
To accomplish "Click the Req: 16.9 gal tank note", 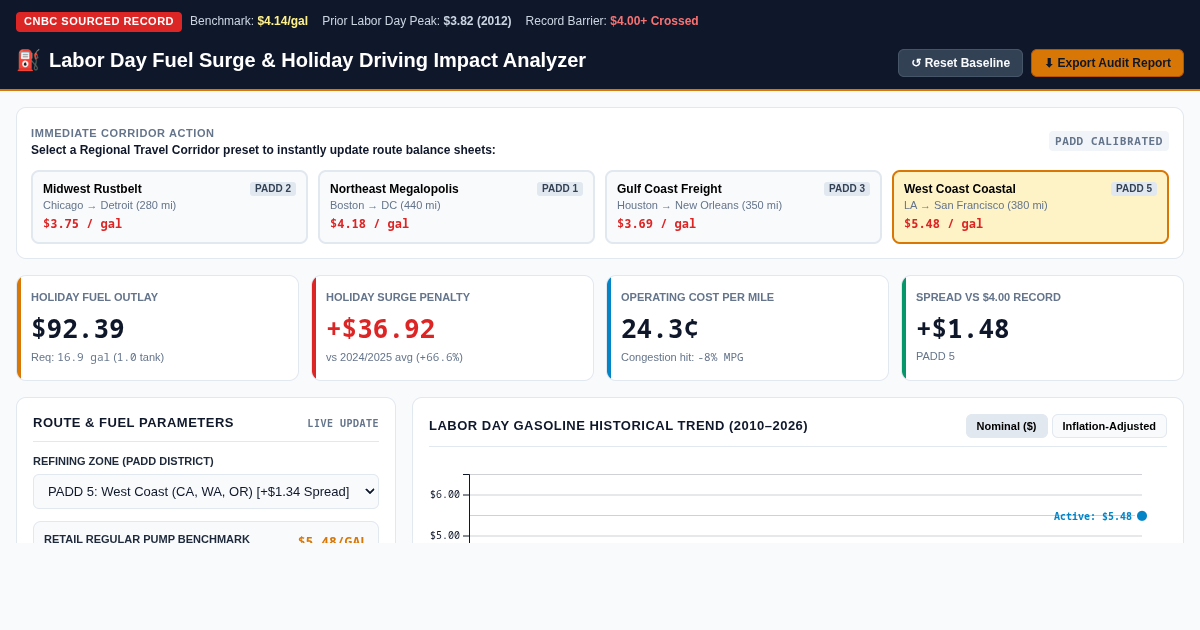I will 97,357.
